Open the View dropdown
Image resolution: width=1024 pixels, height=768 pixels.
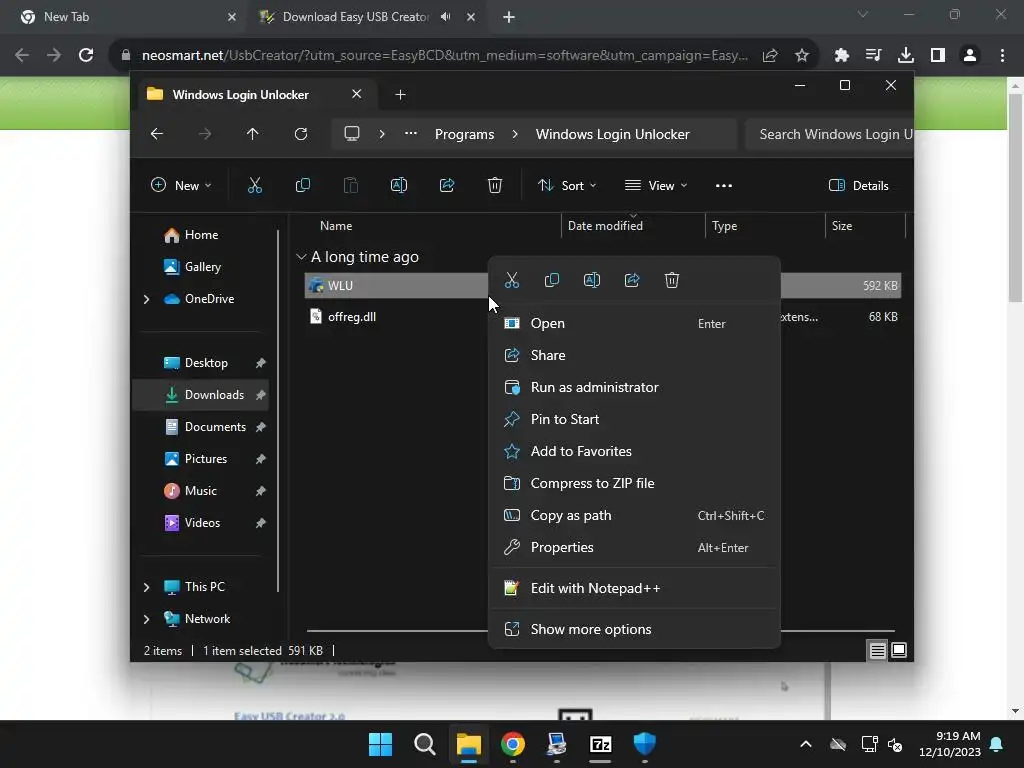tap(656, 185)
